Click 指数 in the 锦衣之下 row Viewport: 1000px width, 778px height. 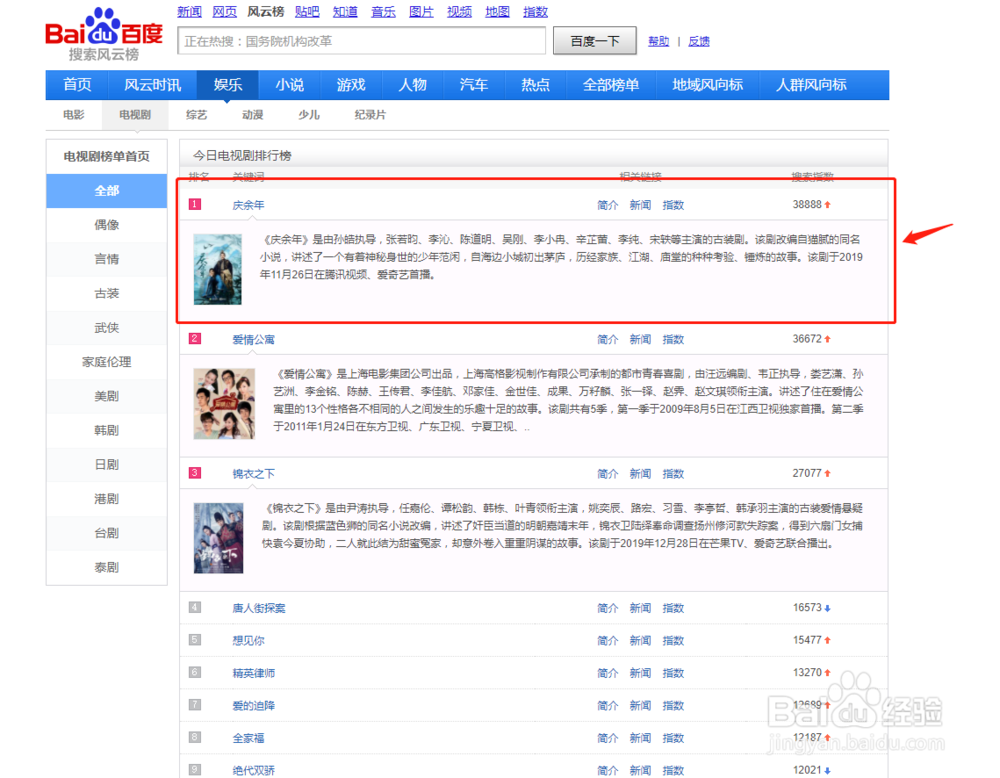point(673,474)
